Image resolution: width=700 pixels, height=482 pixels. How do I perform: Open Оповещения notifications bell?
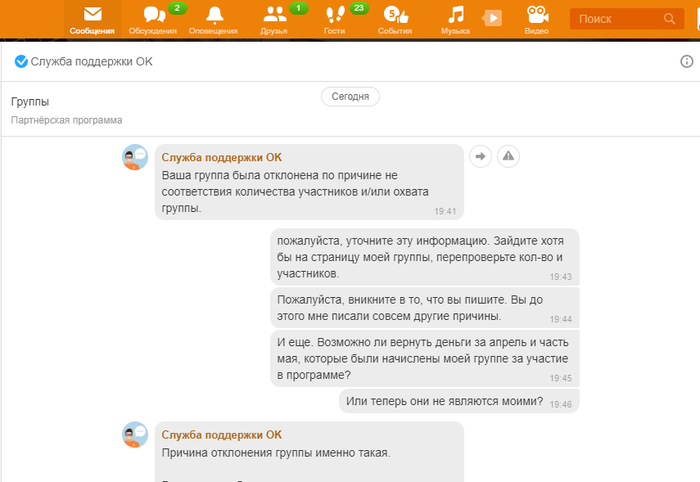[213, 20]
